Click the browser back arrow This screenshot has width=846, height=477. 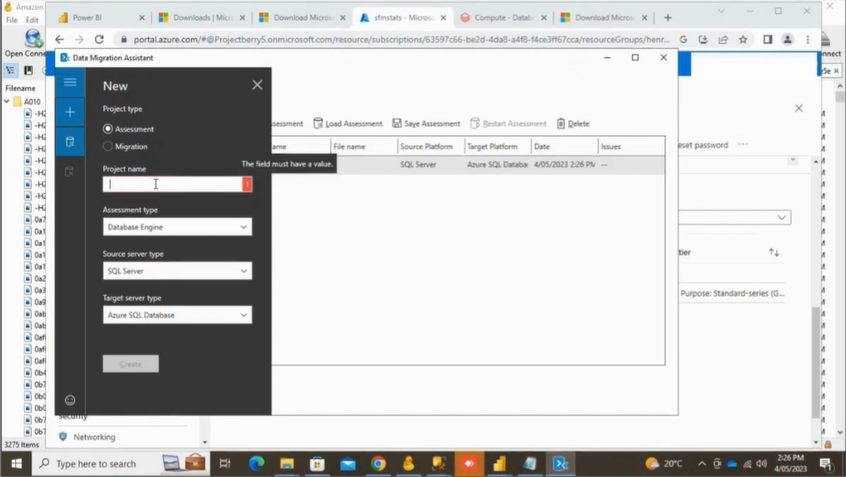[59, 39]
